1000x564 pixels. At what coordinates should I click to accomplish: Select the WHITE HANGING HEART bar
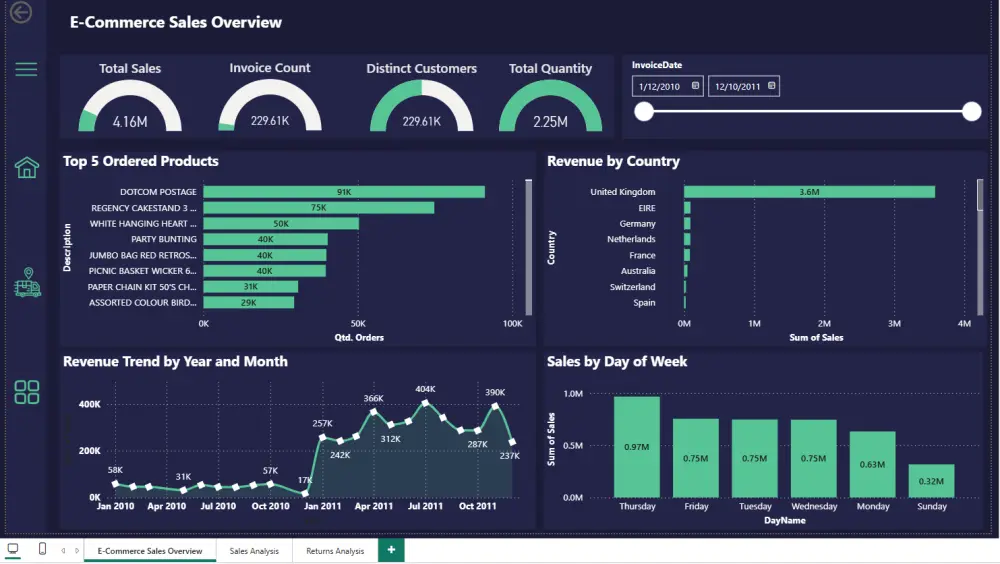coord(281,224)
